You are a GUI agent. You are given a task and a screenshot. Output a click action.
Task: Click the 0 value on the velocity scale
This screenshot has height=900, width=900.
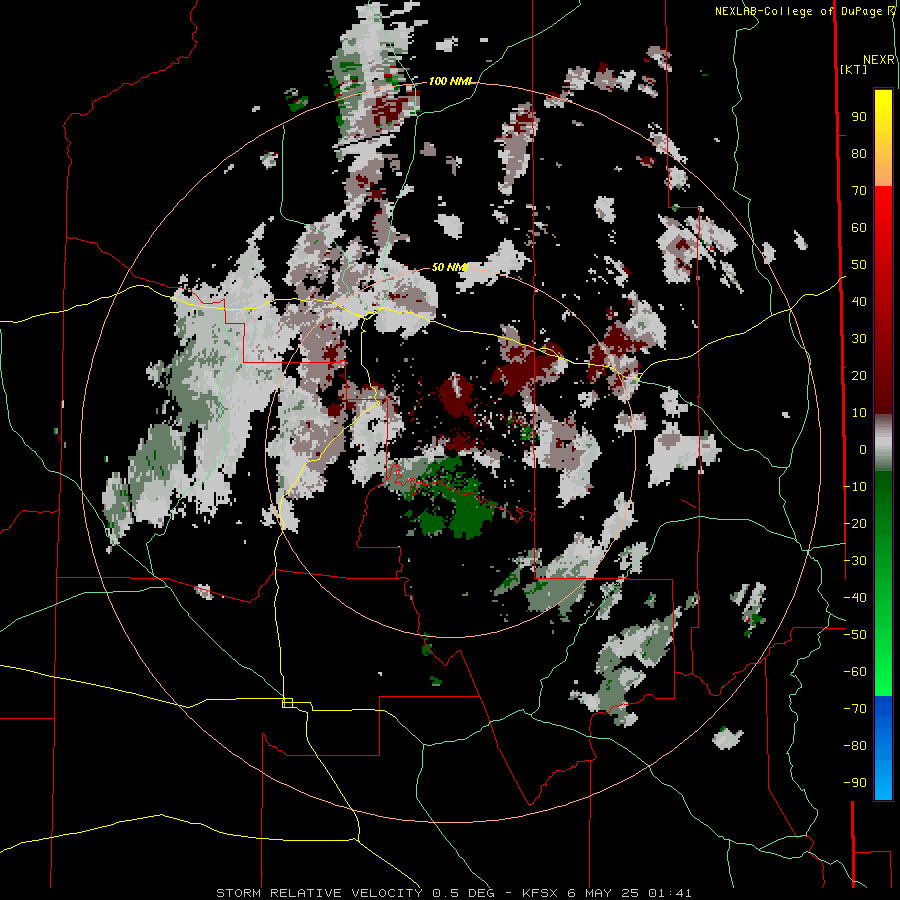coord(863,449)
